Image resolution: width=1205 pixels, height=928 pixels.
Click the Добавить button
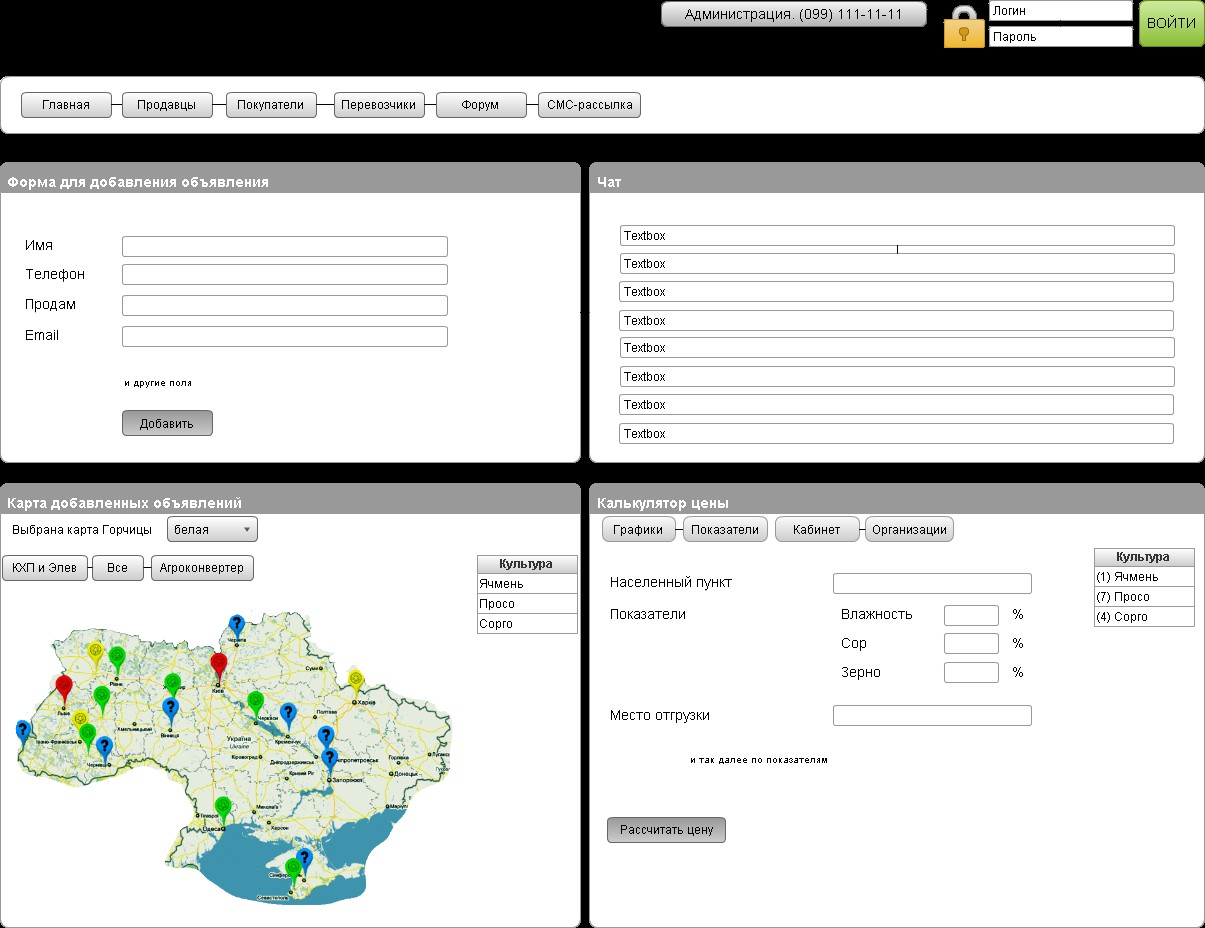(167, 423)
